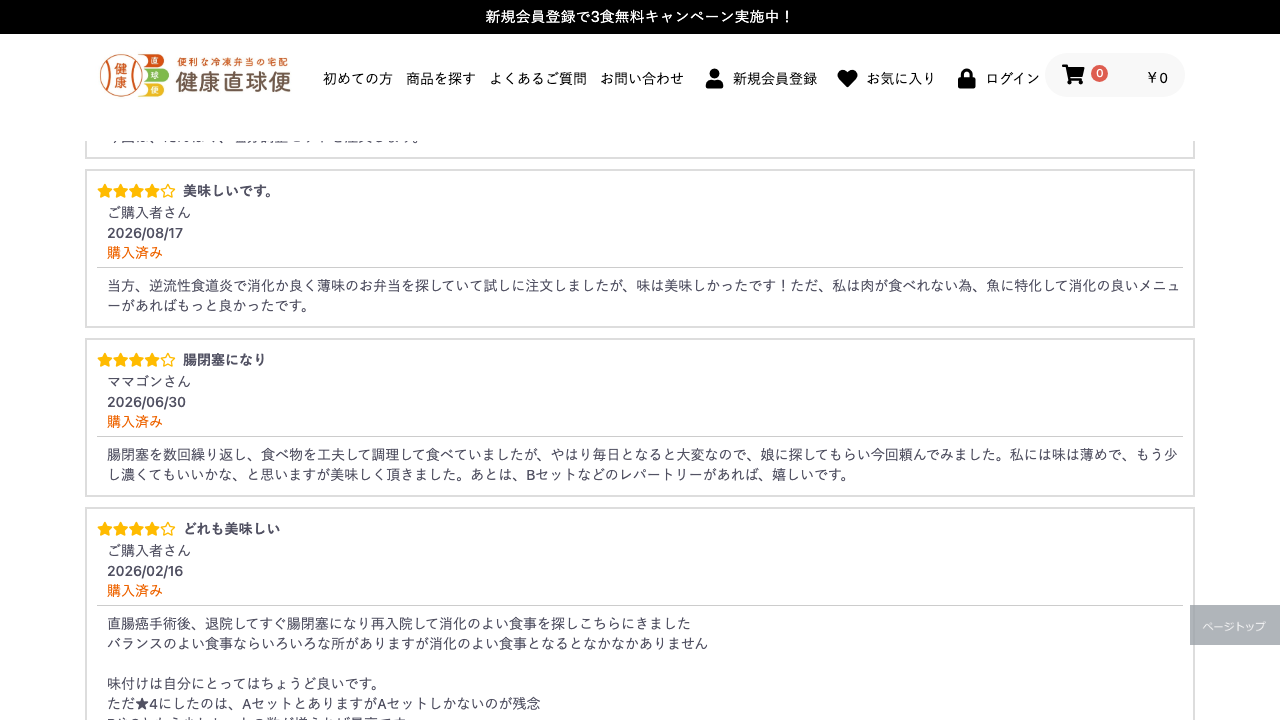Viewport: 1280px width, 720px height.
Task: Click the 新規会員登録 link text
Action: click(775, 78)
